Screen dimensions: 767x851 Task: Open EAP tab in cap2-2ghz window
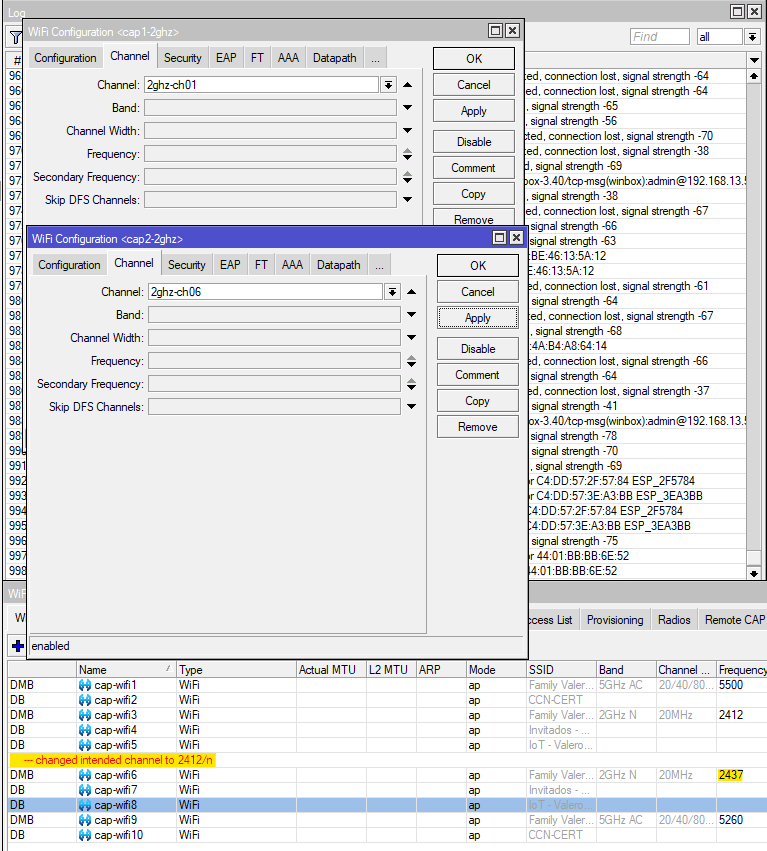[x=230, y=265]
